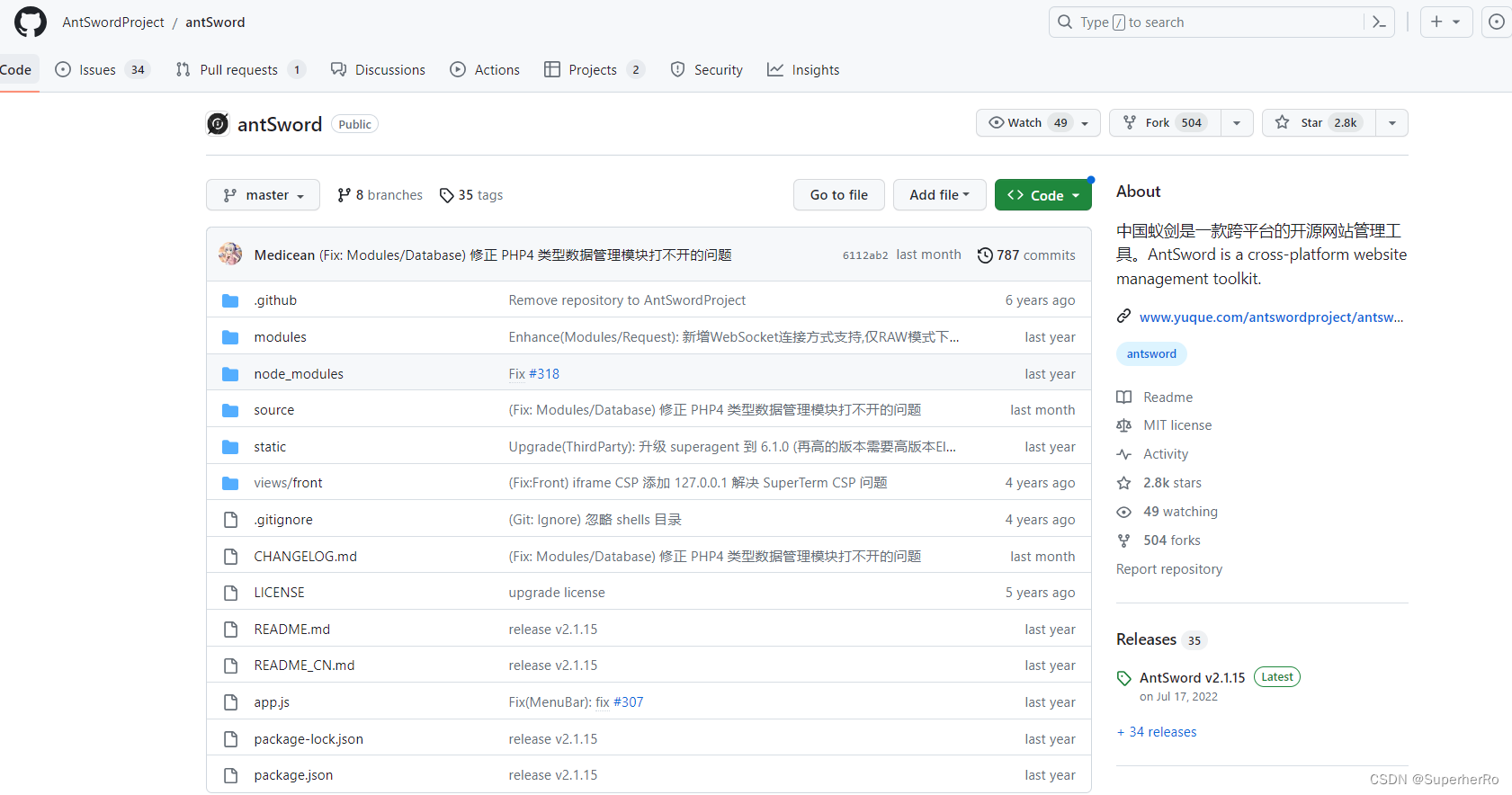1512x795 pixels.
Task: Open the CHANGELOG.md file icon
Action: click(x=231, y=557)
